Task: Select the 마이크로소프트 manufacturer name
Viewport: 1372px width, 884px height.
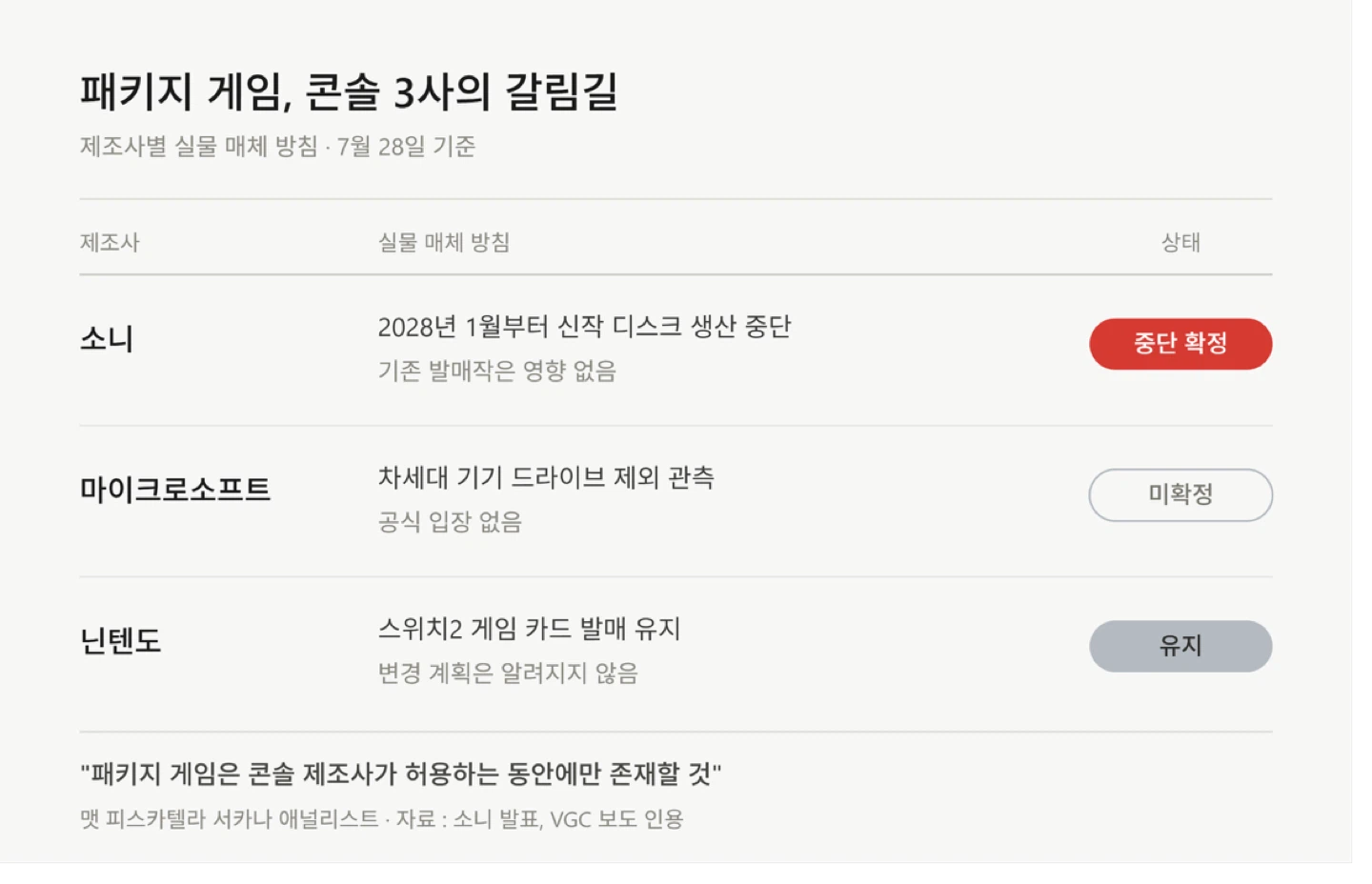Action: (175, 490)
